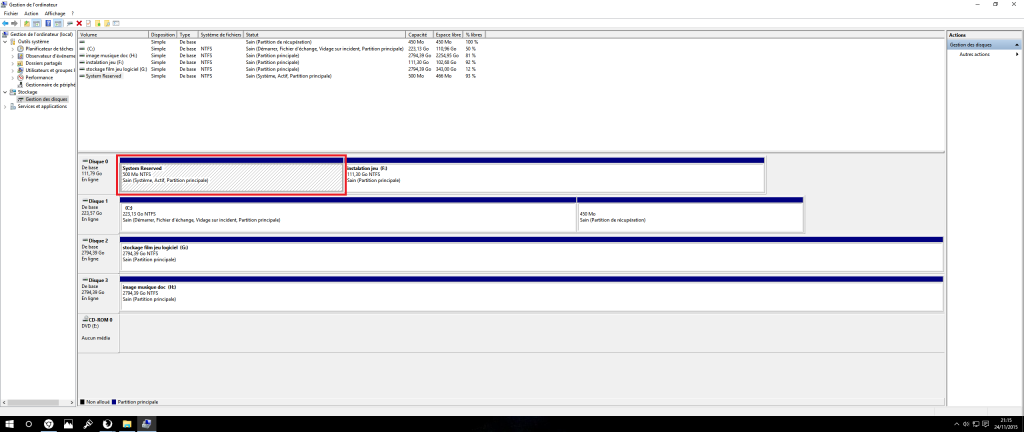
Task: Collapse the Gestion des disques actions header
Action: (x=1016, y=45)
